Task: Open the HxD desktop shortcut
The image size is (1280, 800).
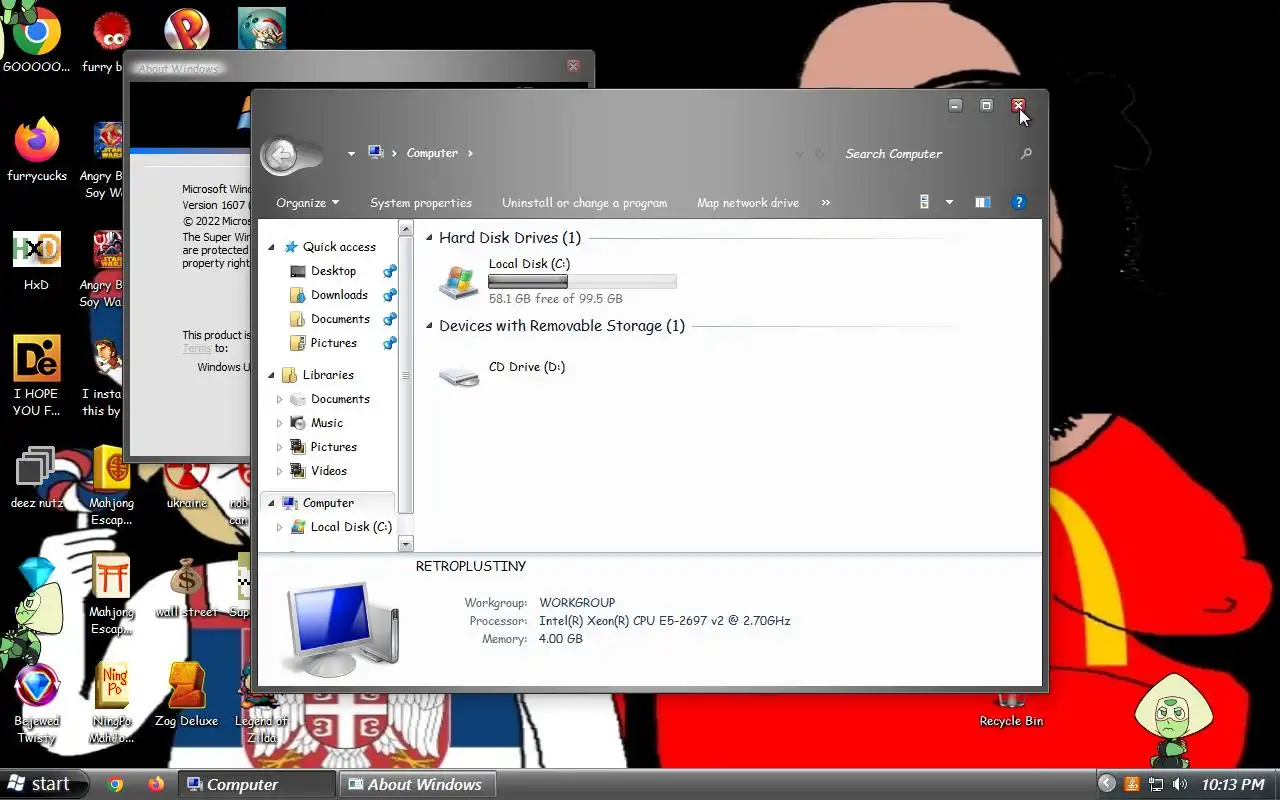Action: point(36,260)
